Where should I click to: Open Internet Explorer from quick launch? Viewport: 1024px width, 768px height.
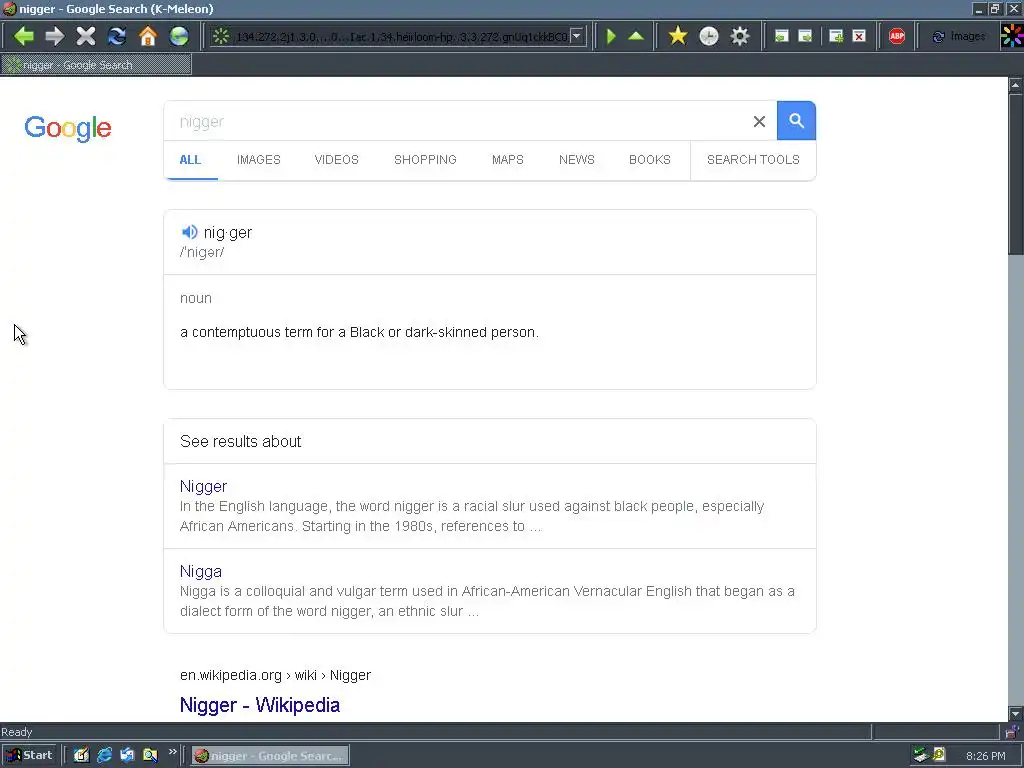click(x=104, y=756)
